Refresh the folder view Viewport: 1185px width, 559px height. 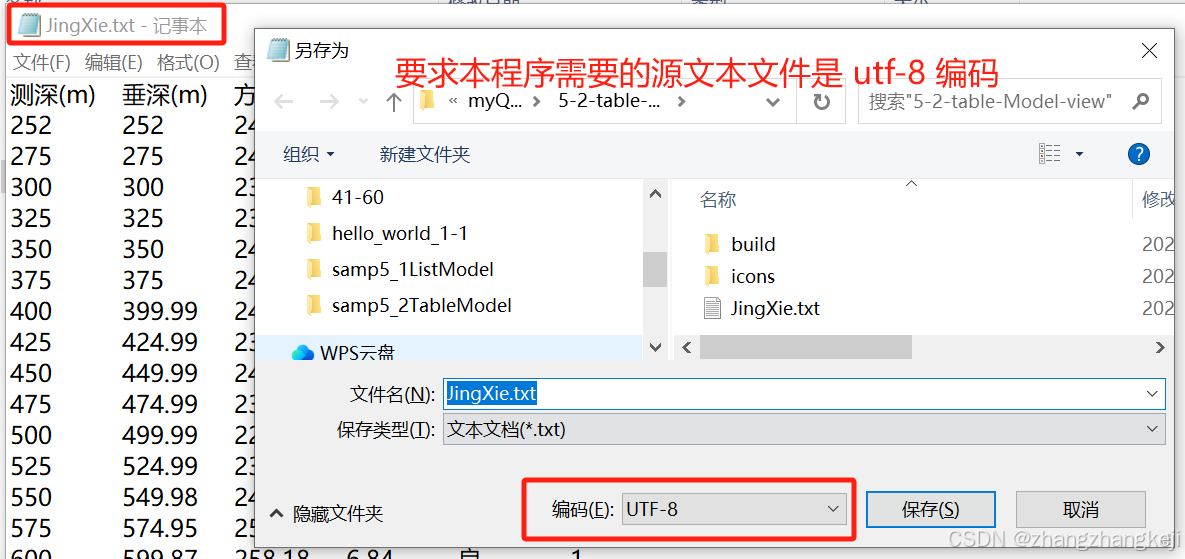tap(821, 101)
